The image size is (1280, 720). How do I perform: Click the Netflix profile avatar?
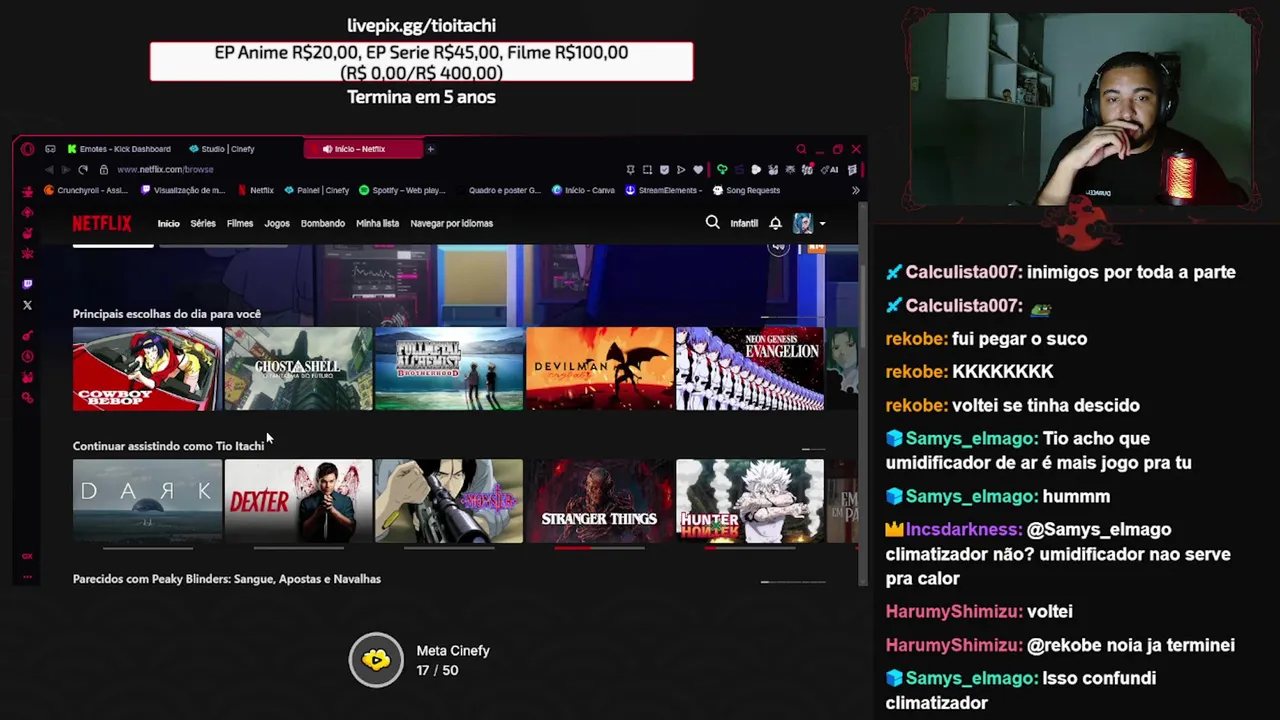pyautogui.click(x=803, y=223)
